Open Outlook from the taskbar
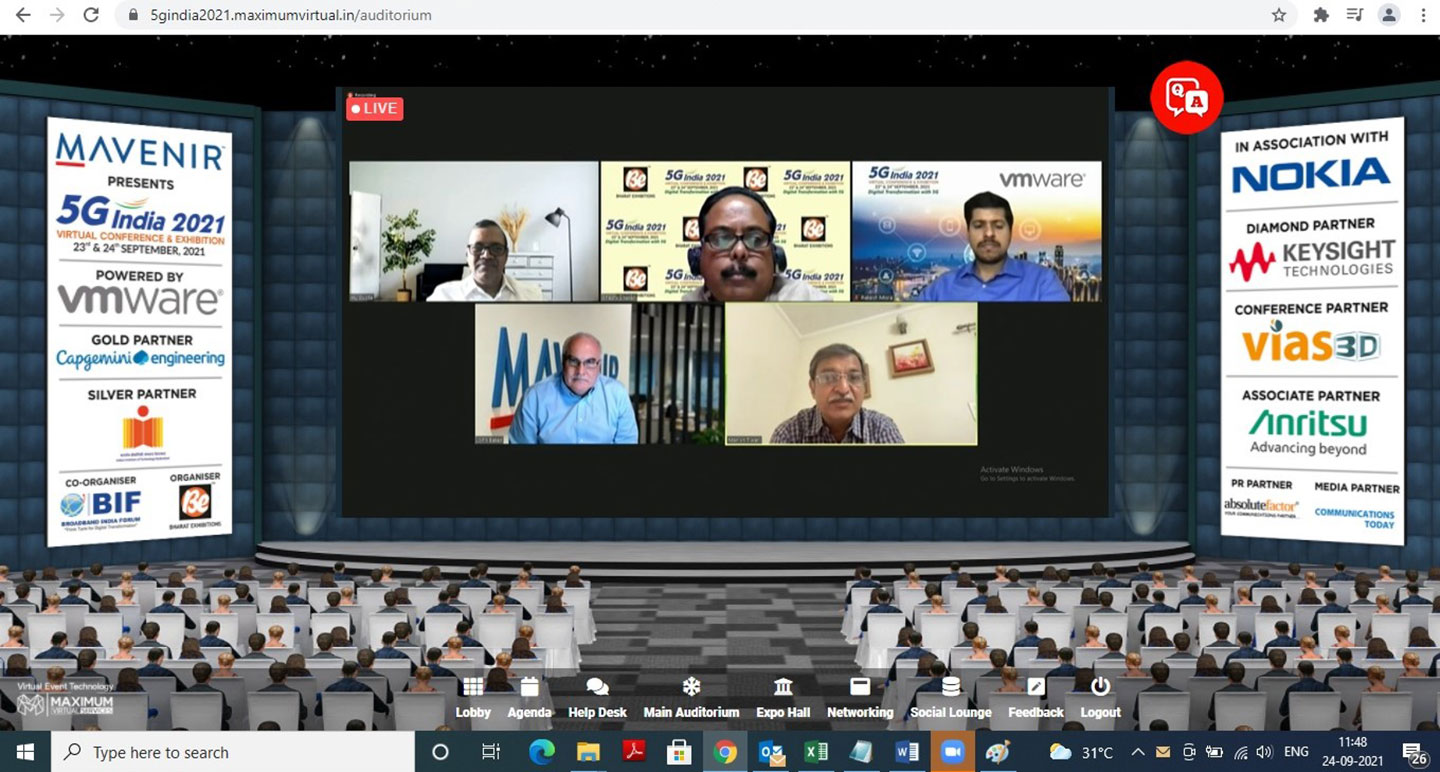The width and height of the screenshot is (1440, 772). click(771, 752)
